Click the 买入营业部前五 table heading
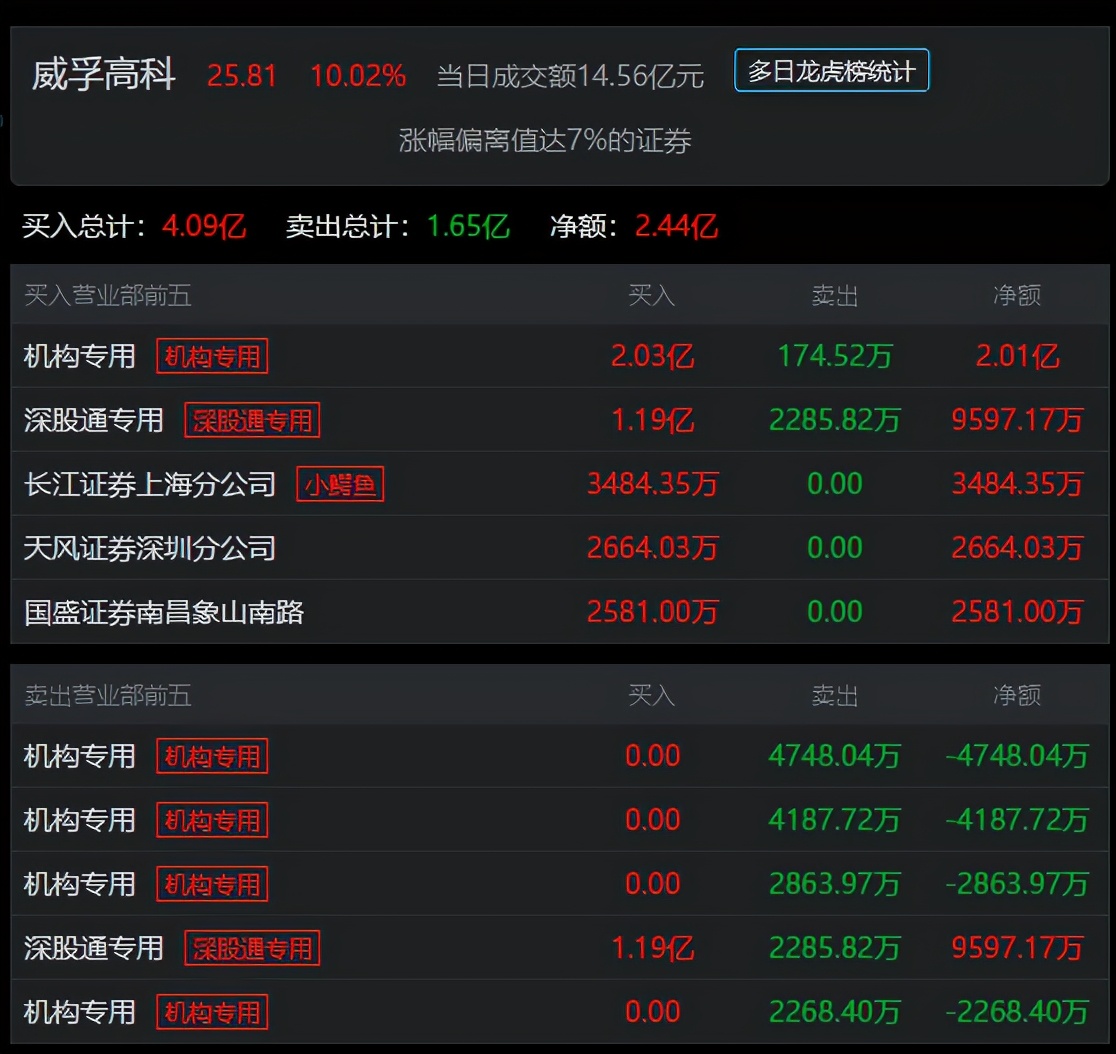Screen dimensions: 1116x1054 click(x=107, y=295)
